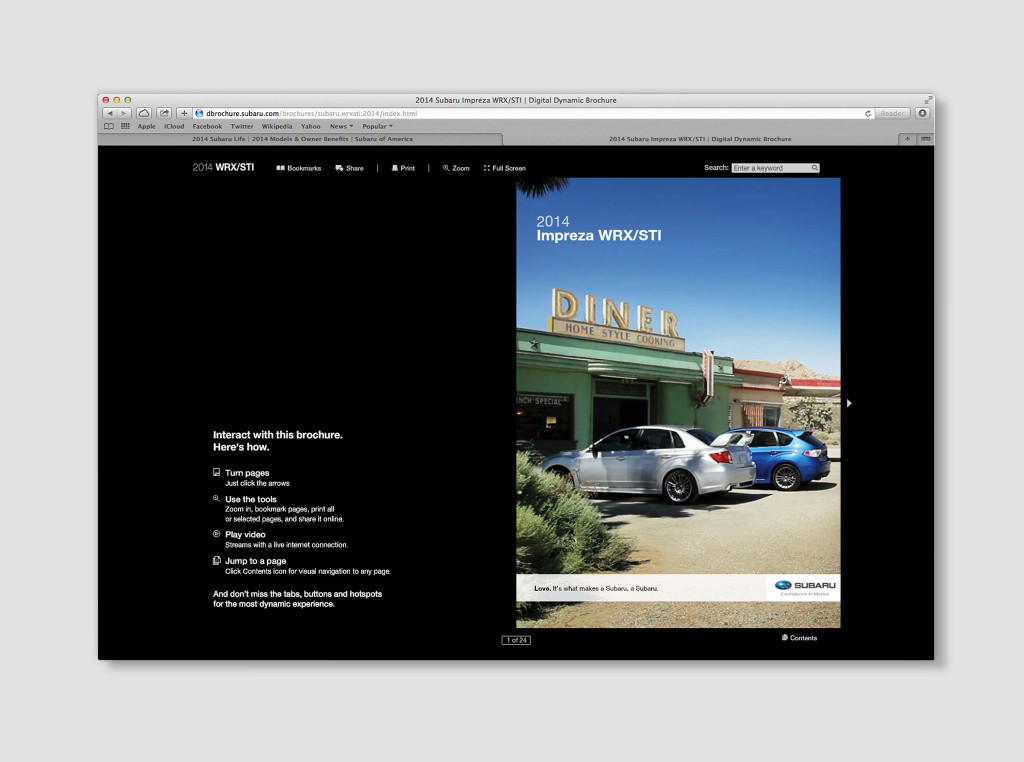
Task: Click the 'Use the tools' instruction heading
Action: point(251,499)
